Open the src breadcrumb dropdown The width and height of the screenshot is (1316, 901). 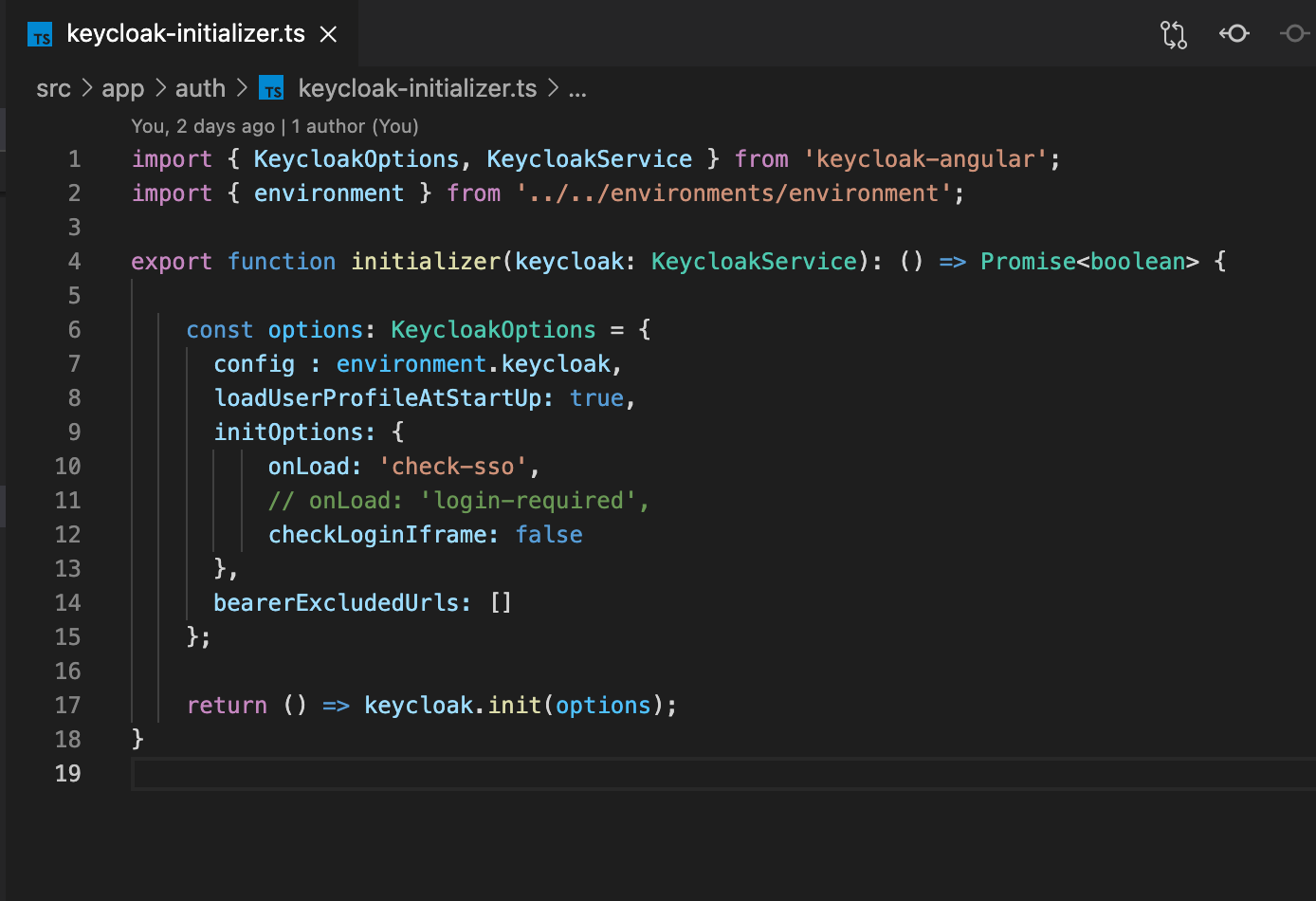(53, 87)
